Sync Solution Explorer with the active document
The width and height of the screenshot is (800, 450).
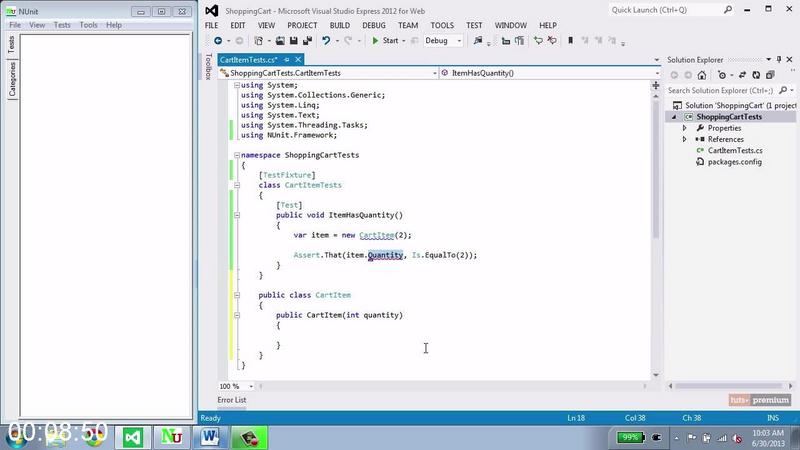[x=742, y=75]
